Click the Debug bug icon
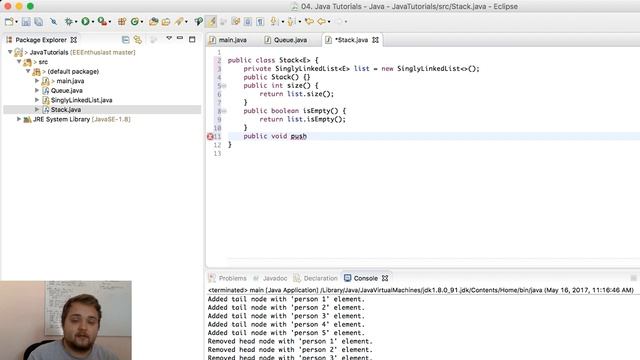The width and height of the screenshot is (640, 360). (69, 21)
